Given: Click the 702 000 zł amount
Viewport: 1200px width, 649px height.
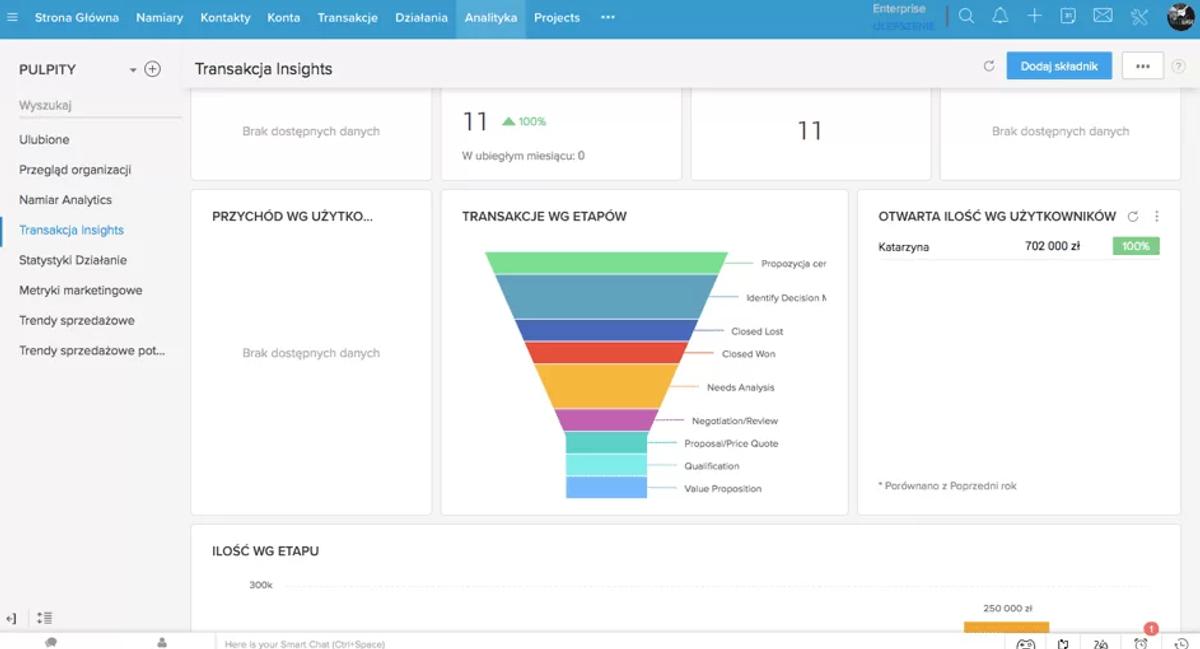Looking at the screenshot, I should [x=1052, y=246].
